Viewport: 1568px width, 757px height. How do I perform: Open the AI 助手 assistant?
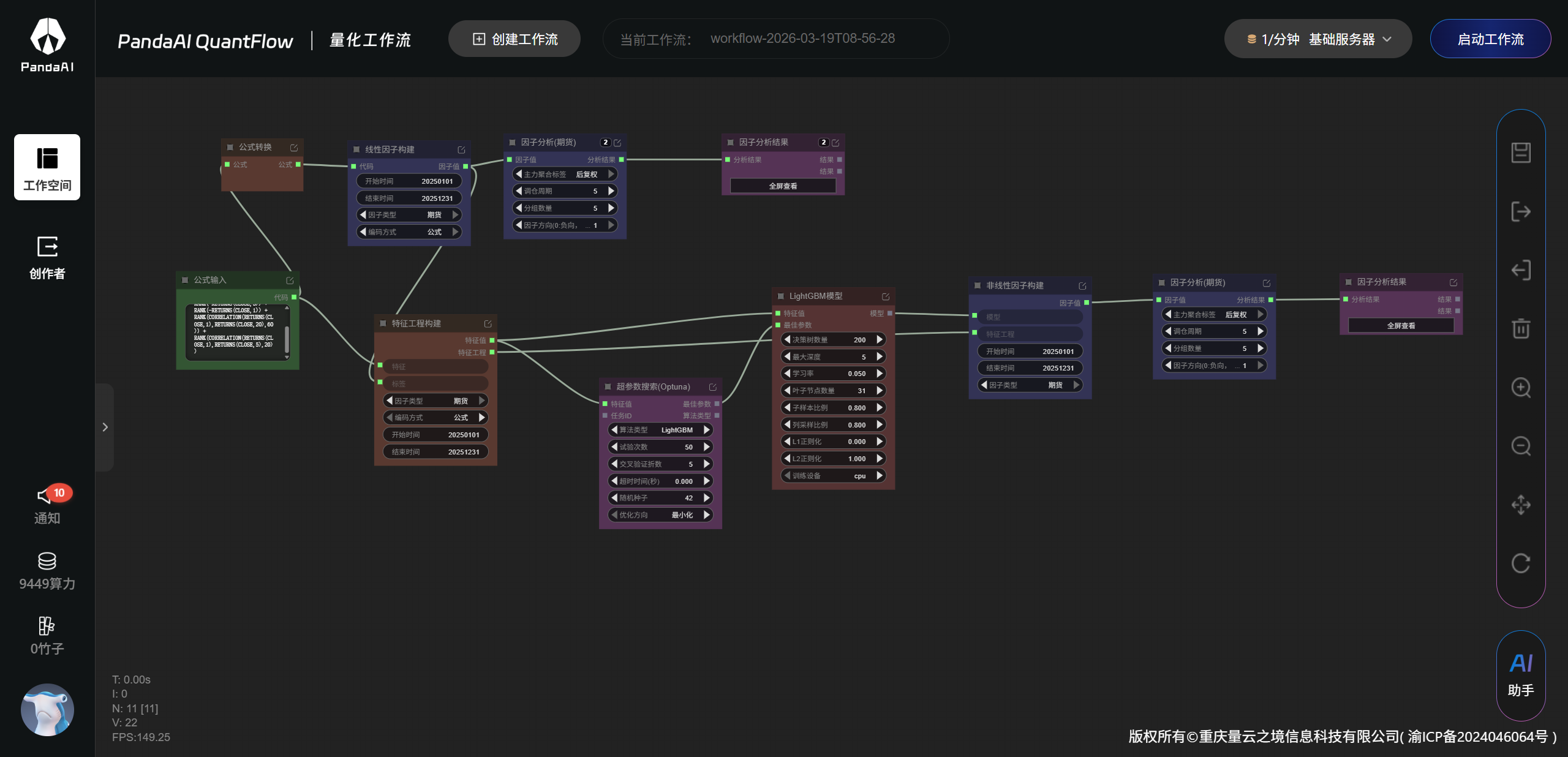1521,676
